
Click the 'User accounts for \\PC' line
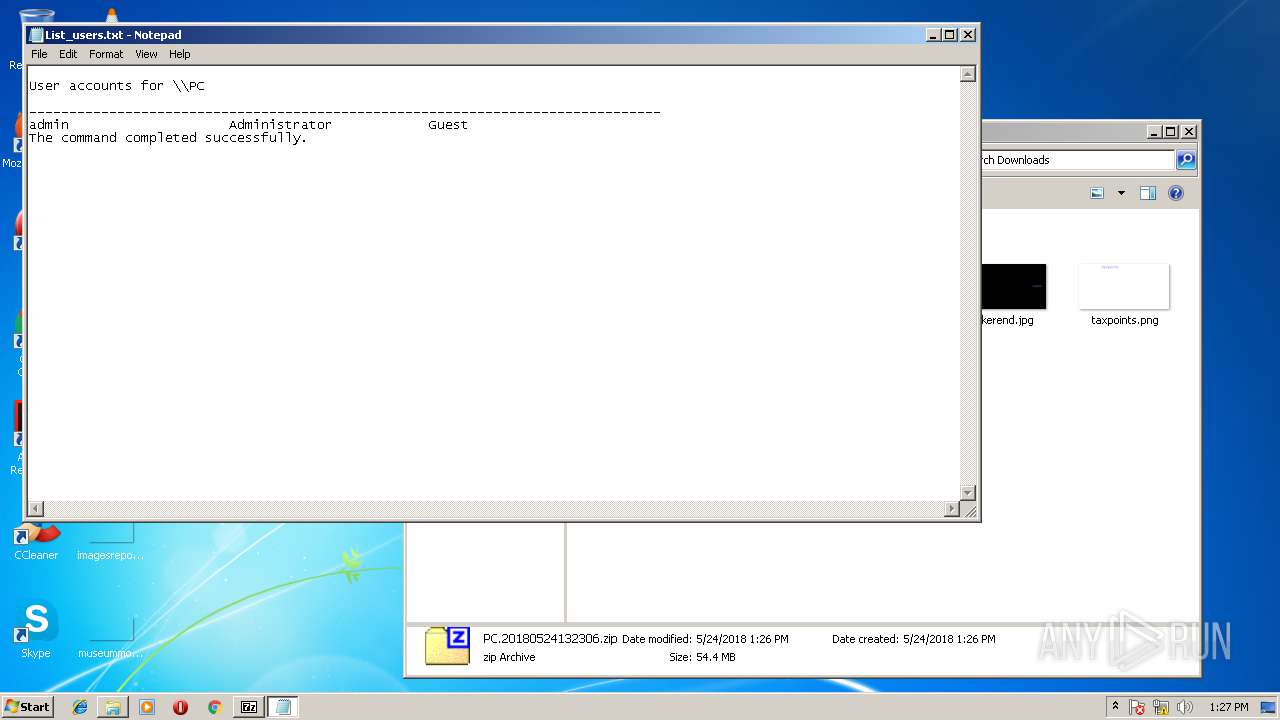[117, 86]
